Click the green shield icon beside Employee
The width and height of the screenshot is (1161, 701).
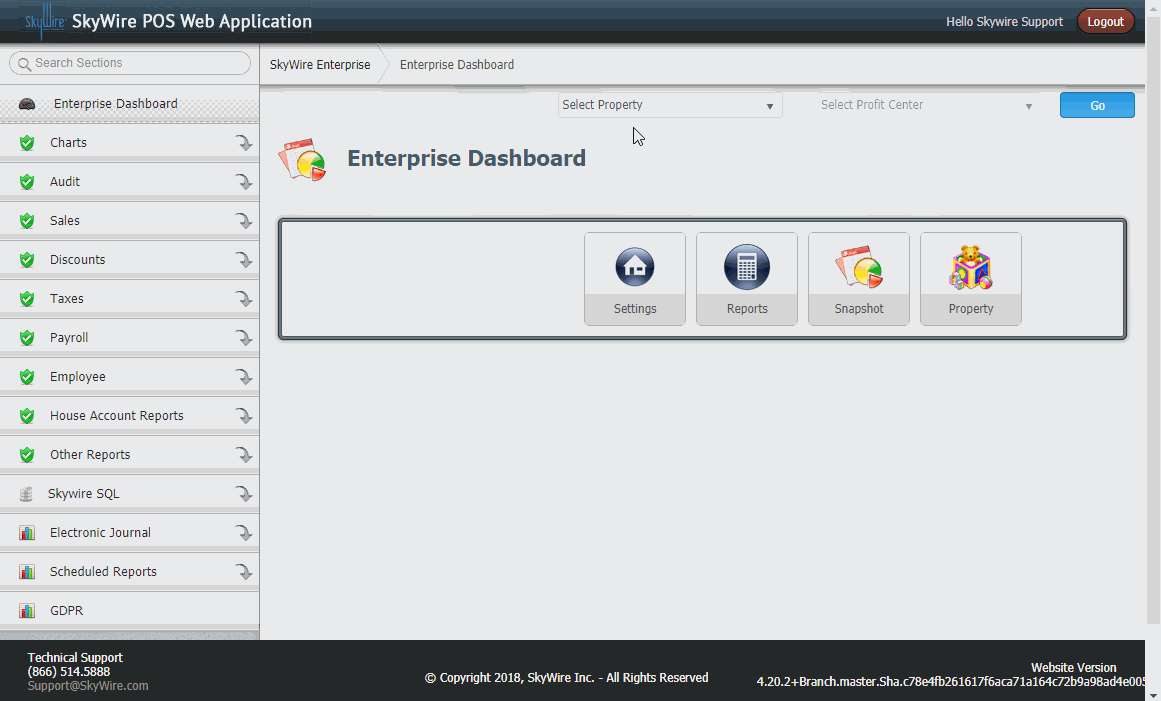pyautogui.click(x=27, y=377)
